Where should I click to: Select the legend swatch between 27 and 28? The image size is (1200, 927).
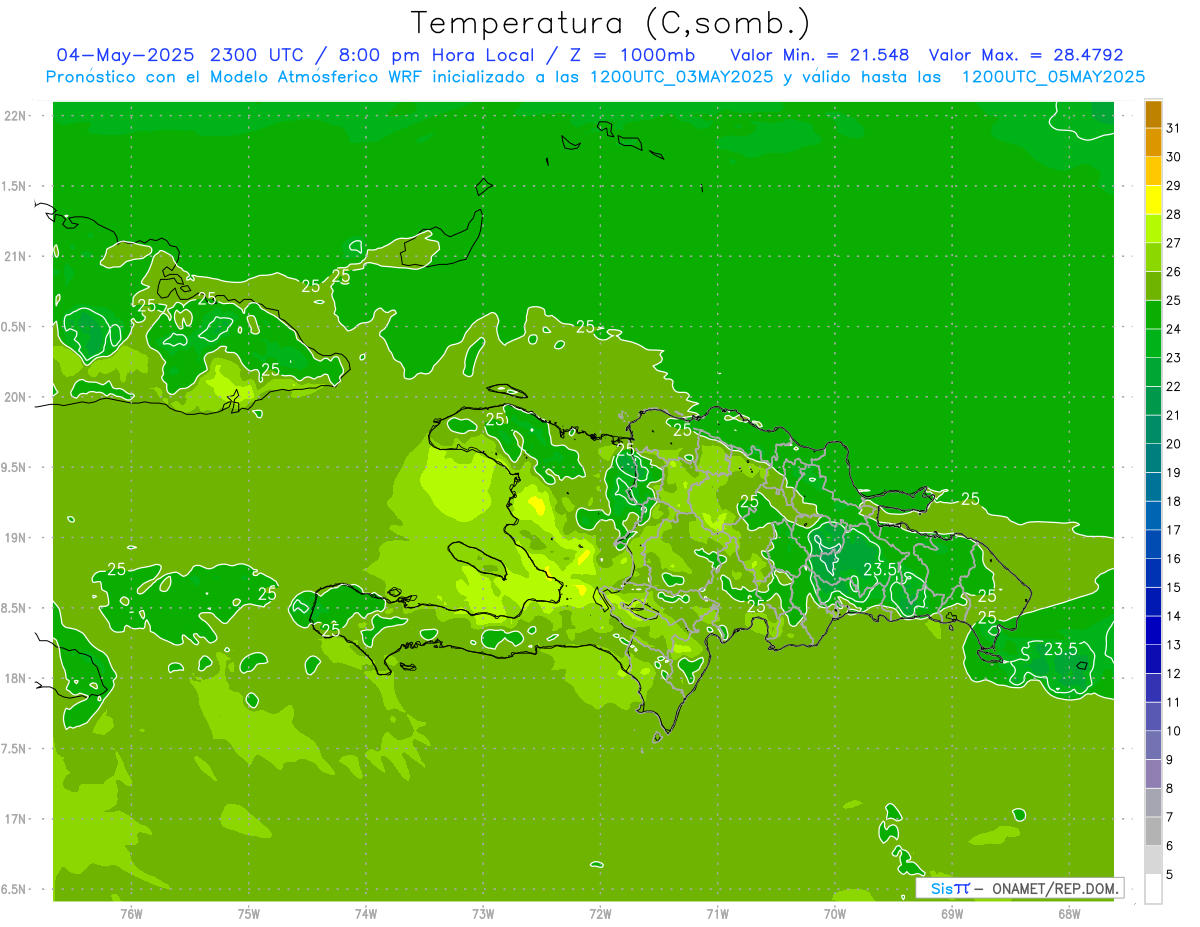point(1153,229)
